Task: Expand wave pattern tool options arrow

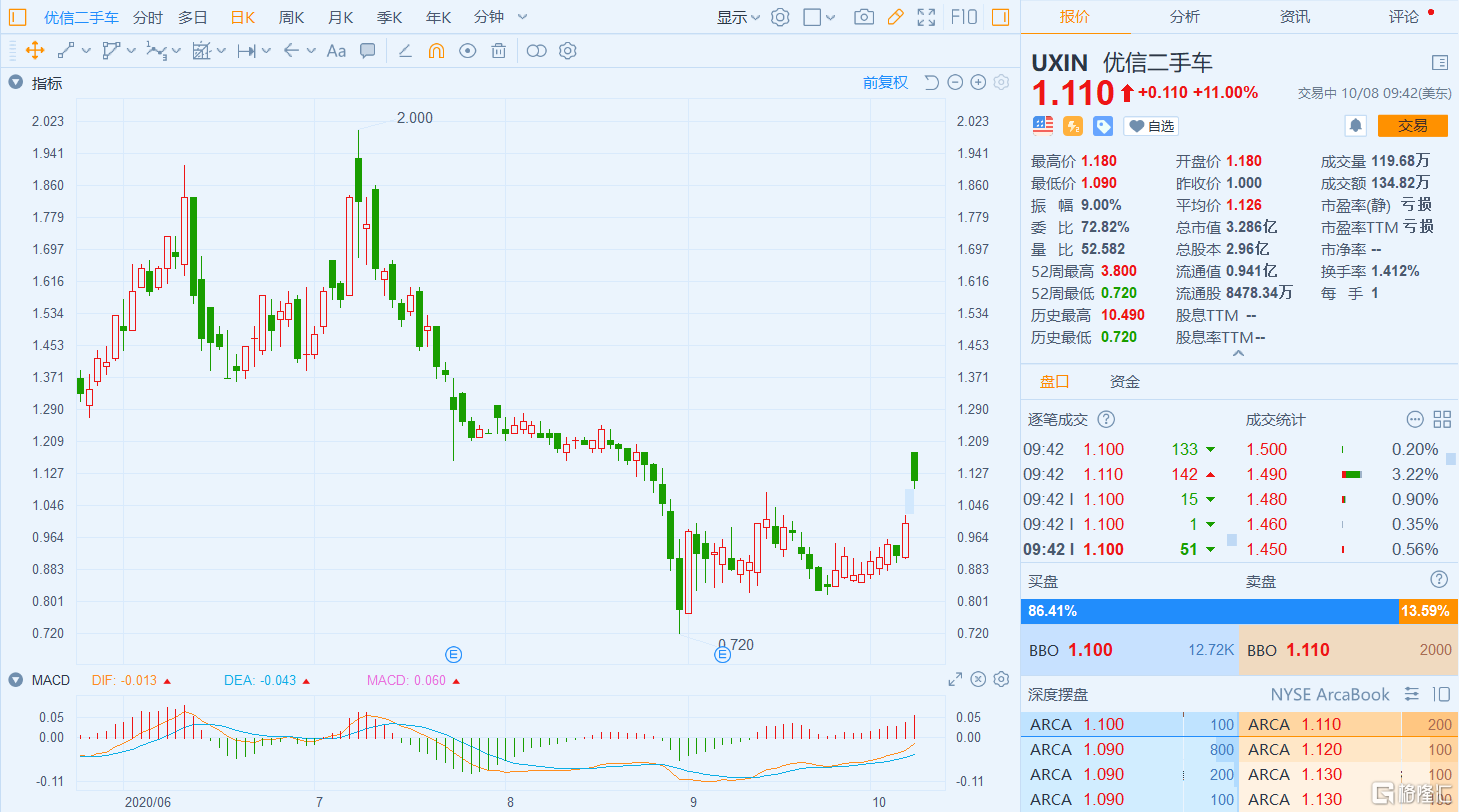Action: 176,51
